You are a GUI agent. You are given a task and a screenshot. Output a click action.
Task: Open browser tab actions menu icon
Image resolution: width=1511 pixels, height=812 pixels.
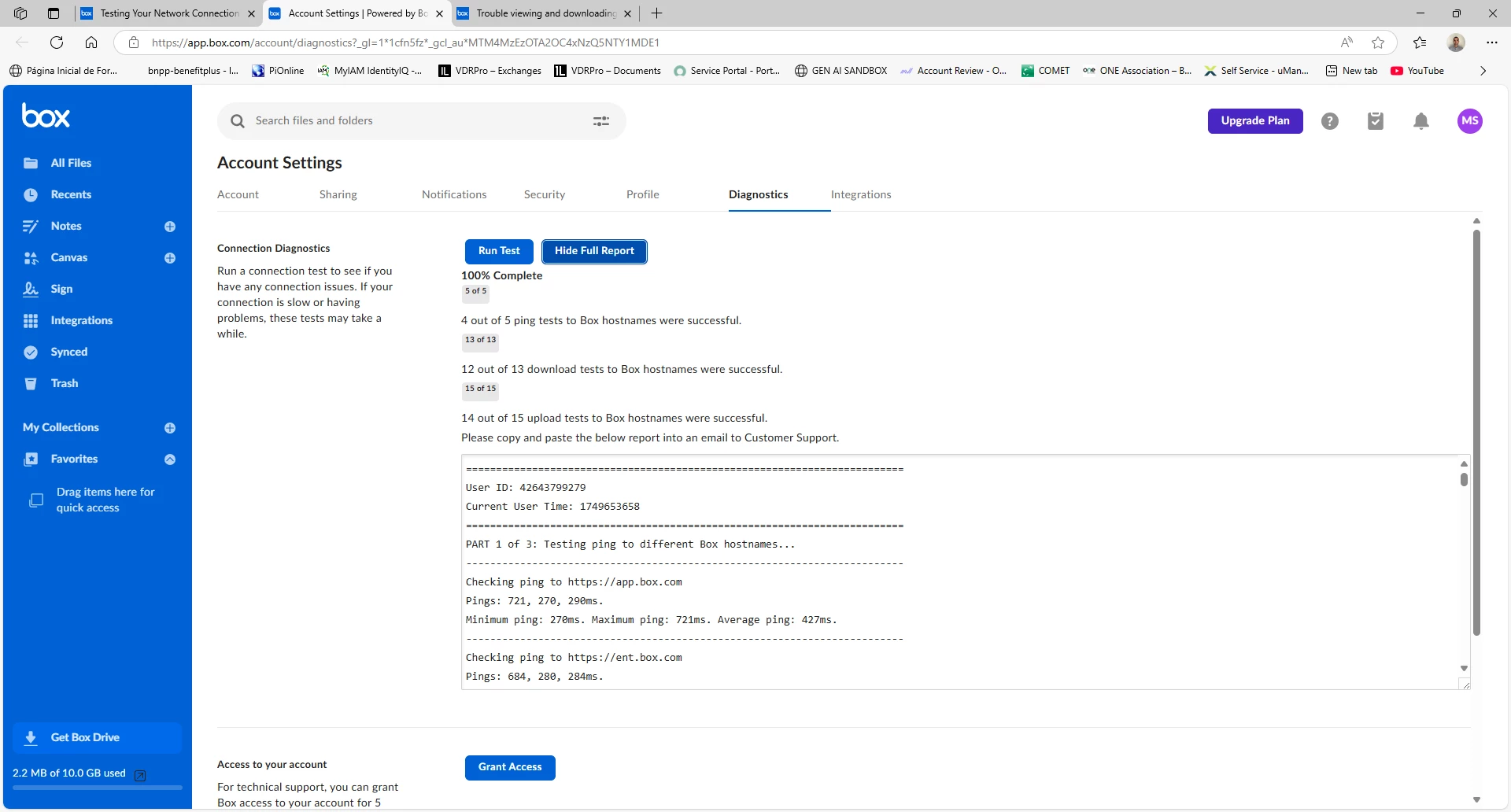point(54,13)
